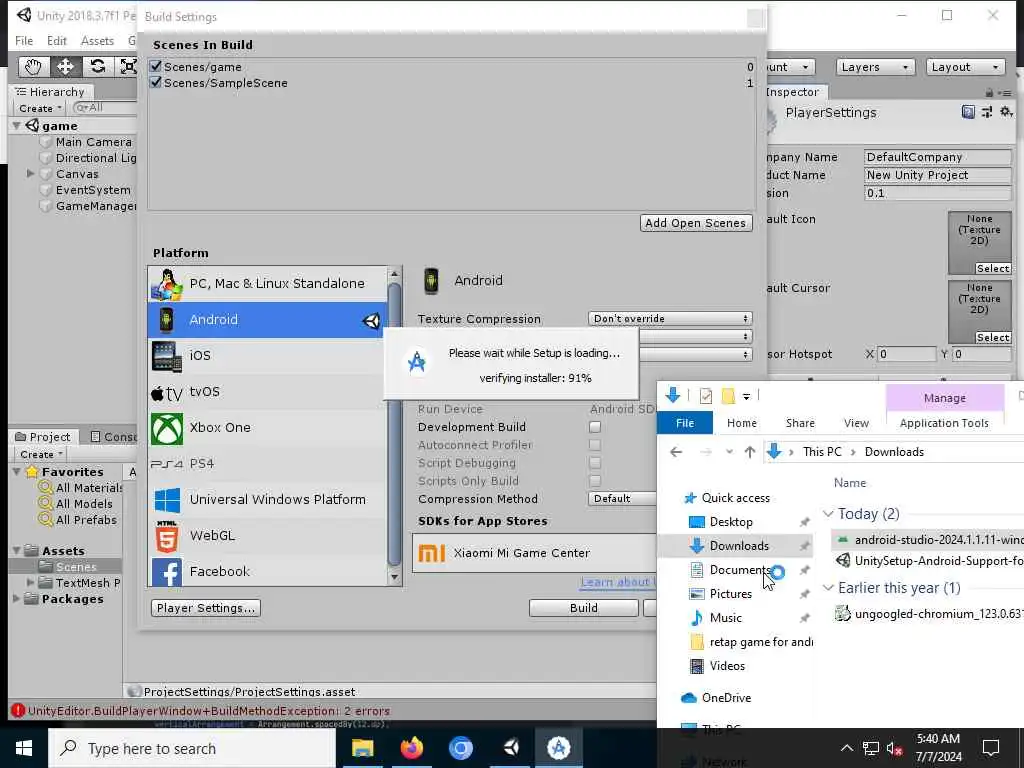The height and width of the screenshot is (768, 1024).
Task: Collapse the game scene in Hierarchy
Action: (x=16, y=125)
